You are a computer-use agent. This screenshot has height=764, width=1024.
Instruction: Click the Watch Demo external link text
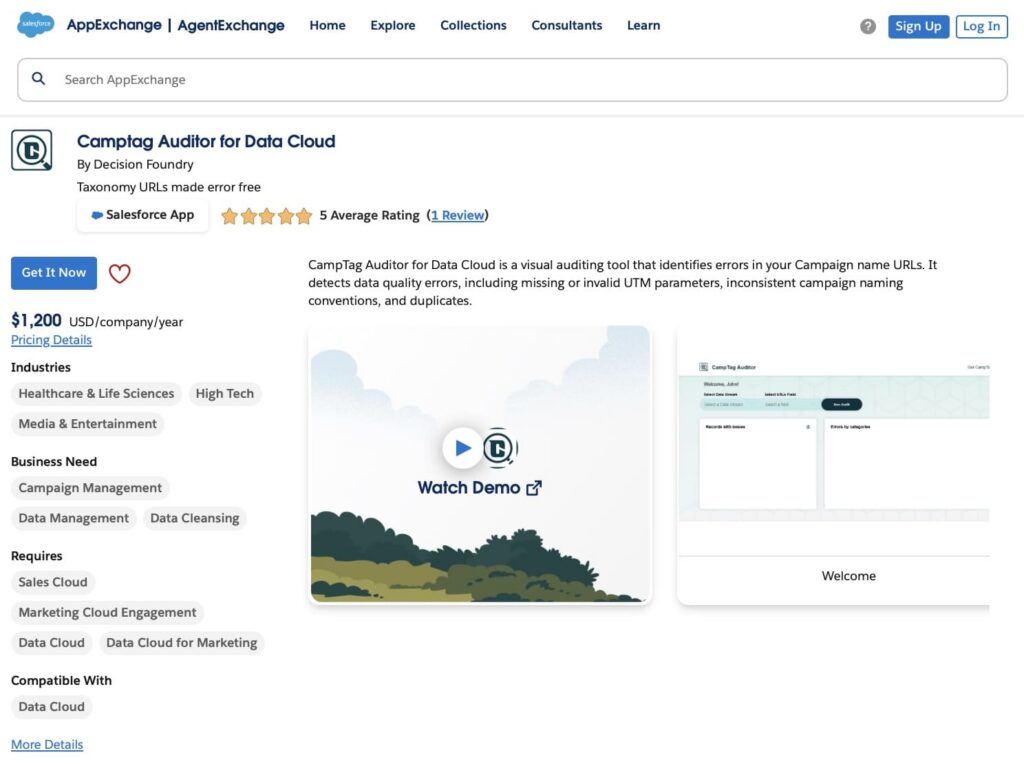(479, 488)
